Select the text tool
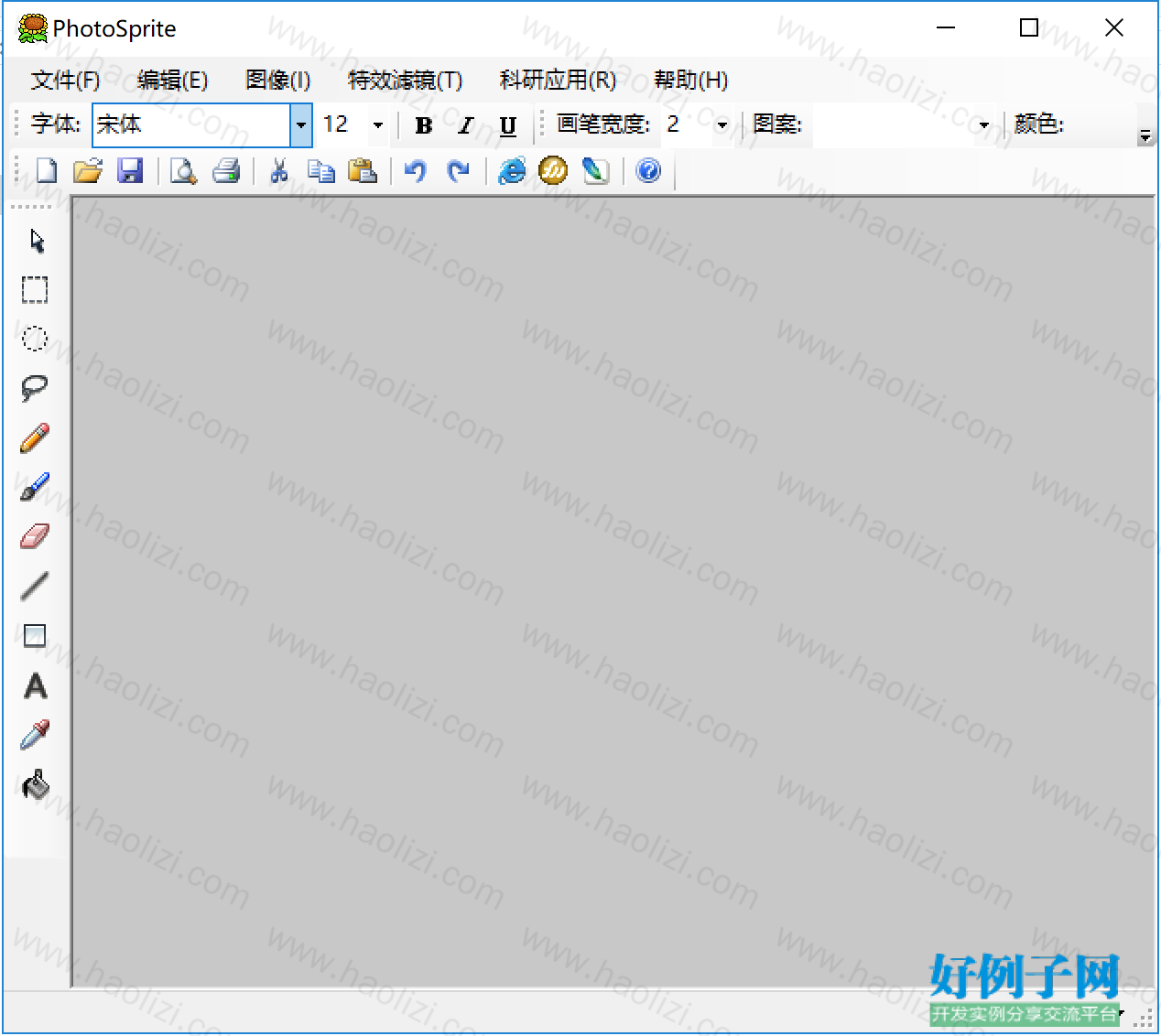 click(35, 685)
